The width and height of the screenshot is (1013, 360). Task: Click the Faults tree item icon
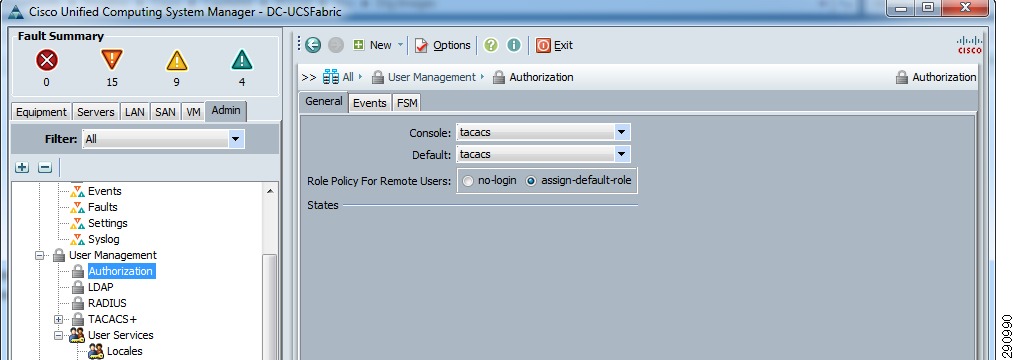[x=78, y=207]
